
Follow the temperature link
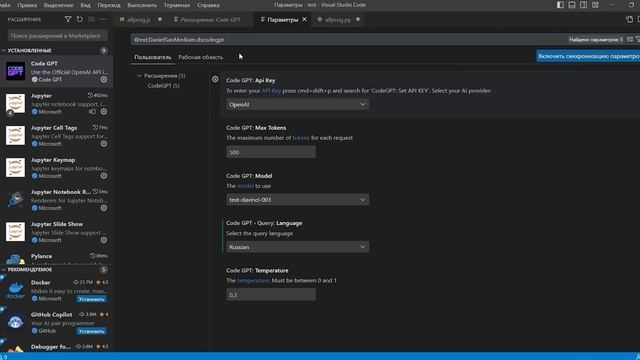[x=253, y=280]
